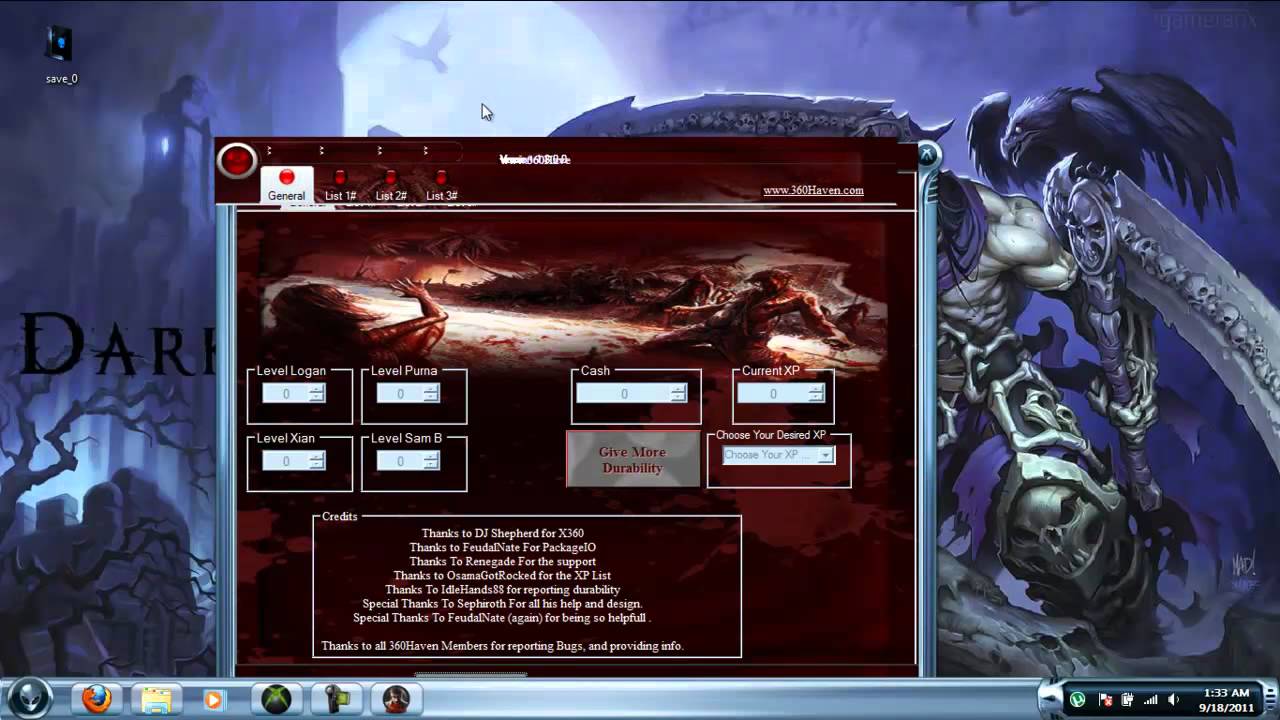1280x720 pixels.
Task: Click 'Thanks To IdleHands88 for reporting durability'
Action: pyautogui.click(x=502, y=590)
